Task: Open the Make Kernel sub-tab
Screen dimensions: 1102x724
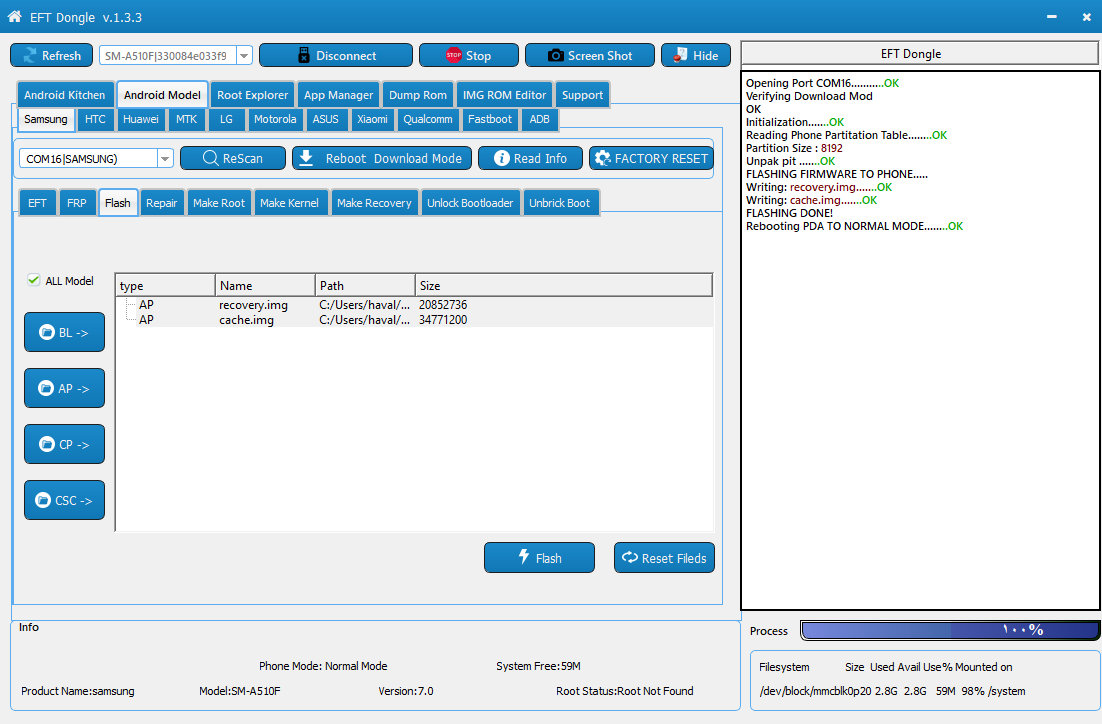Action: coord(290,203)
